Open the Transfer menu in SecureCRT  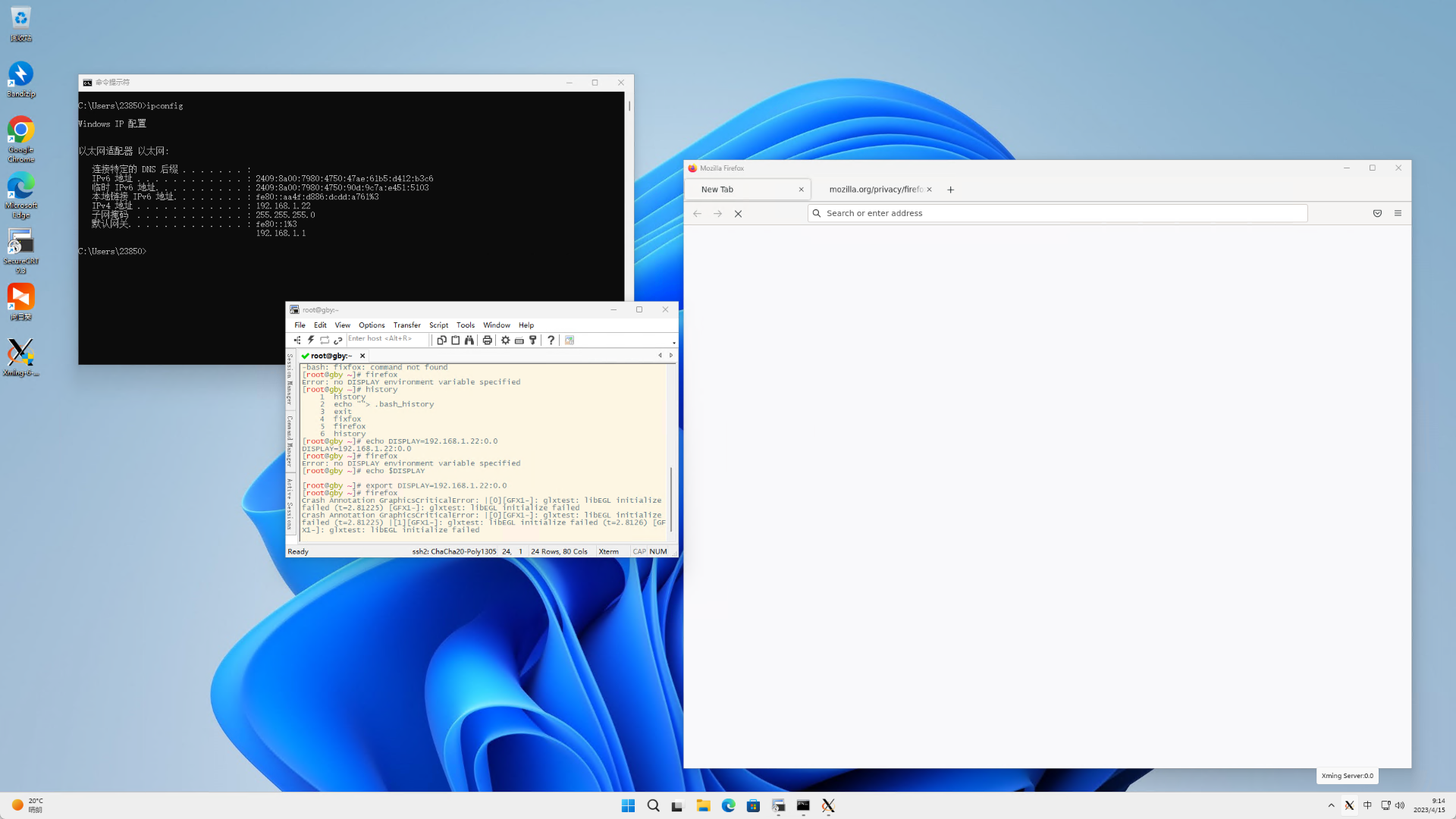(x=406, y=325)
